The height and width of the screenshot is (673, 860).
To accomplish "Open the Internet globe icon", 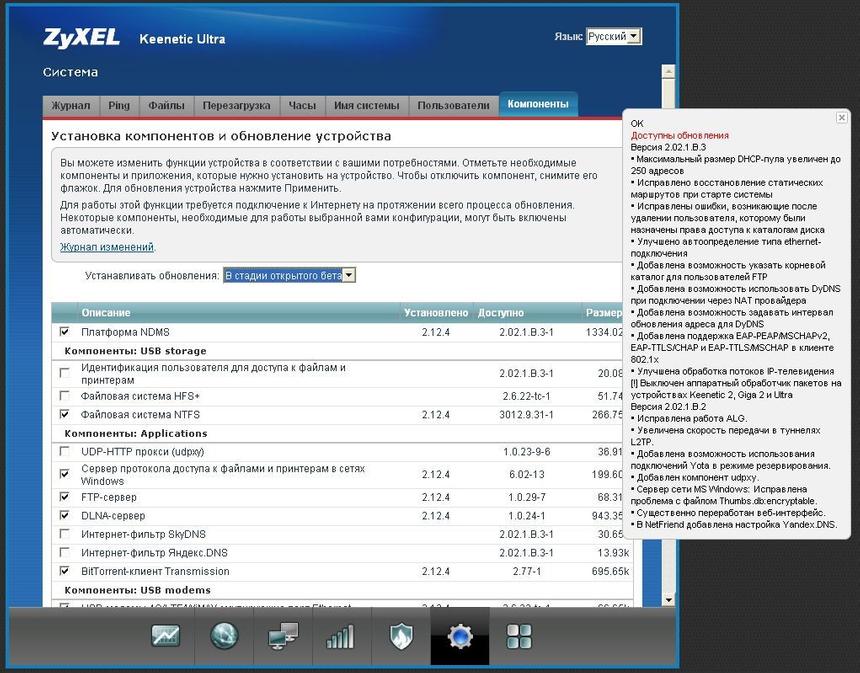I will (224, 636).
